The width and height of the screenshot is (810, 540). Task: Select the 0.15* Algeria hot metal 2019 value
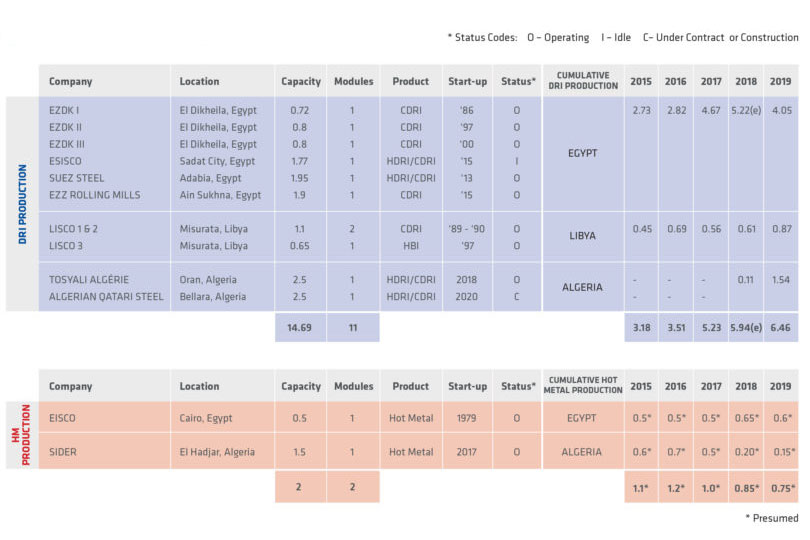pos(784,452)
